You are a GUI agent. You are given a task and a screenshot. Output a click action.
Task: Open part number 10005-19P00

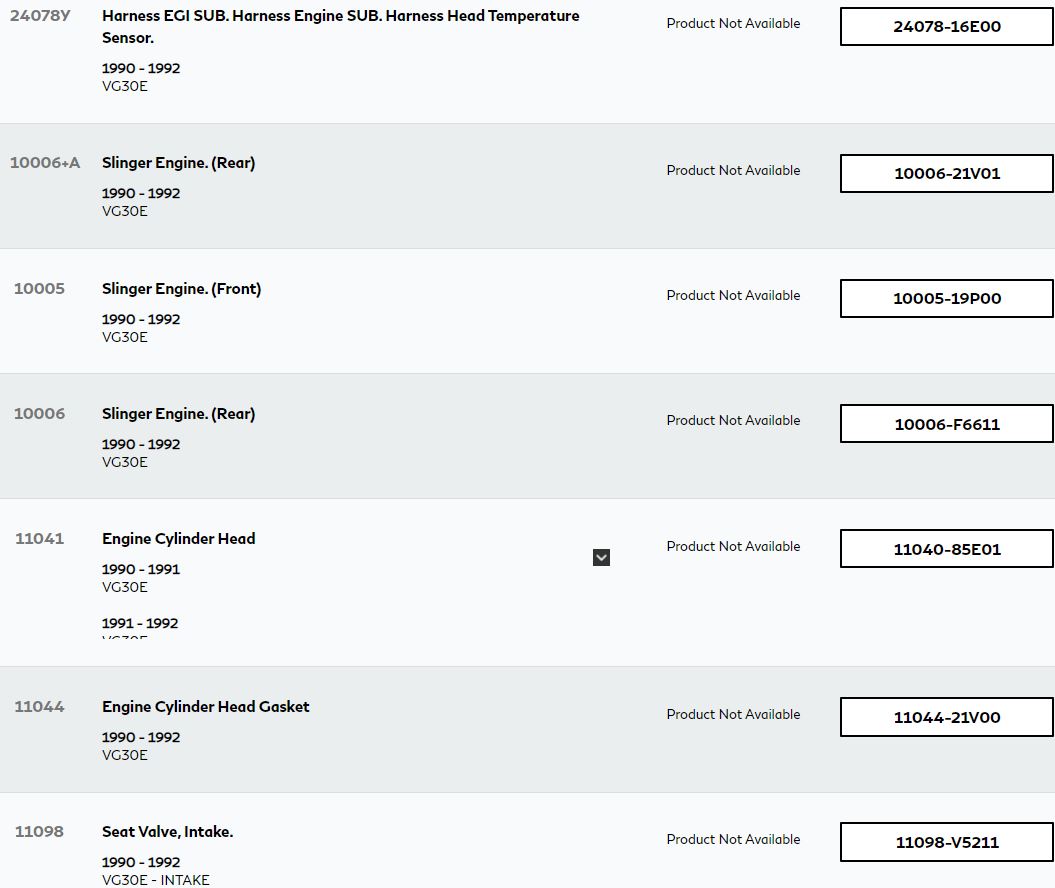pos(946,298)
